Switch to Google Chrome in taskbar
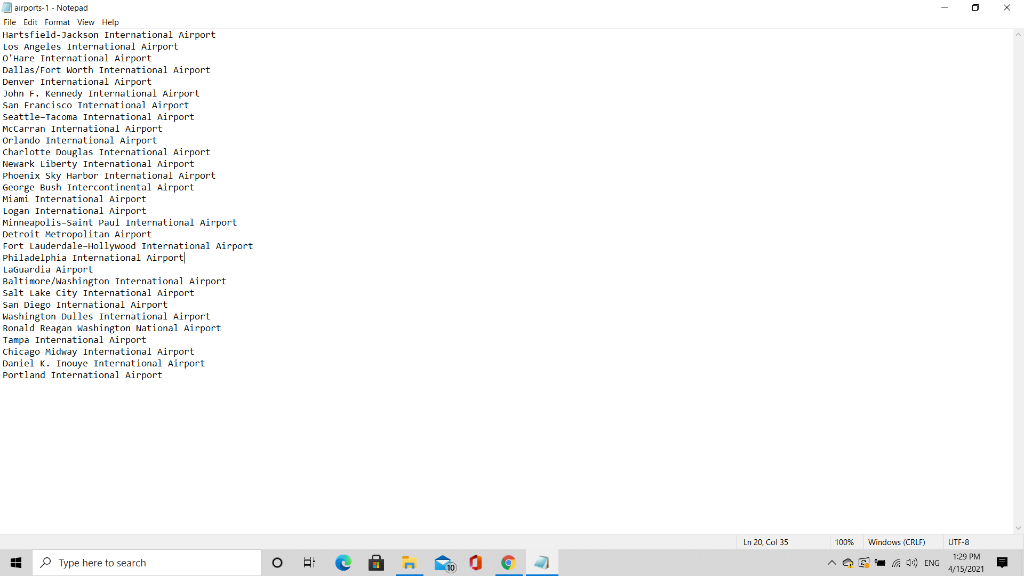This screenshot has width=1024, height=576. pyautogui.click(x=508, y=563)
